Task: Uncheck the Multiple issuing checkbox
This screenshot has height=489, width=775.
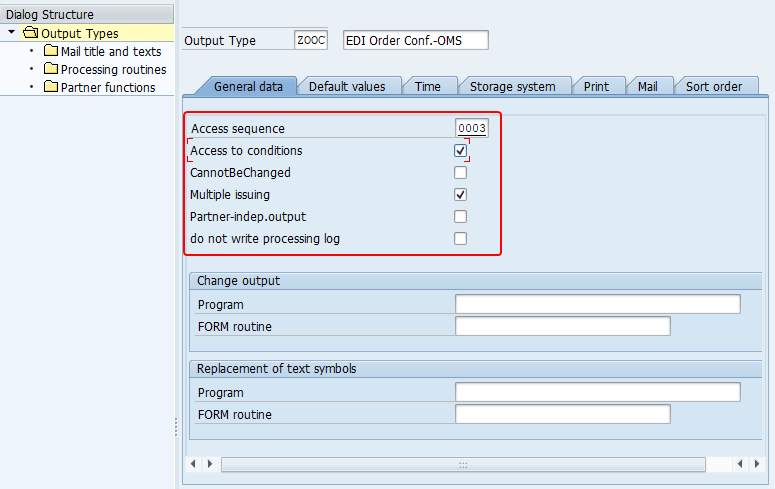Action: [460, 194]
